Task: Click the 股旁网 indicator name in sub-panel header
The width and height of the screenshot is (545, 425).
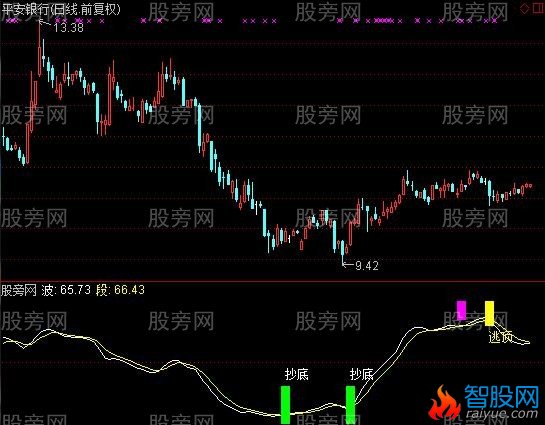Action: 19,290
